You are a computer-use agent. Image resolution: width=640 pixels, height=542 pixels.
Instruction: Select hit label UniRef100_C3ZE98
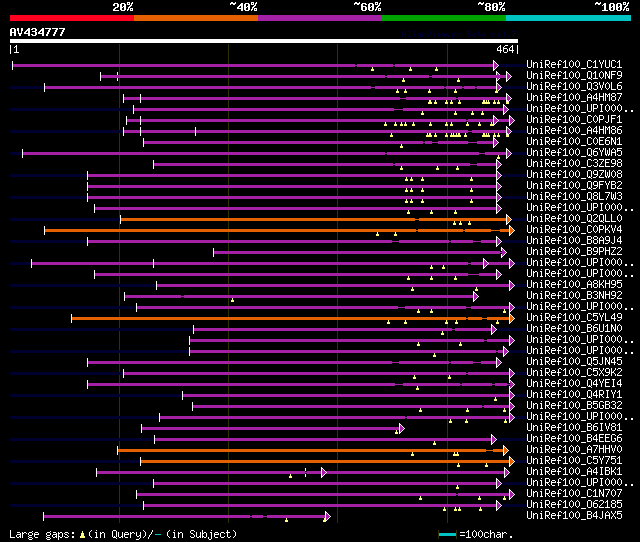point(574,164)
